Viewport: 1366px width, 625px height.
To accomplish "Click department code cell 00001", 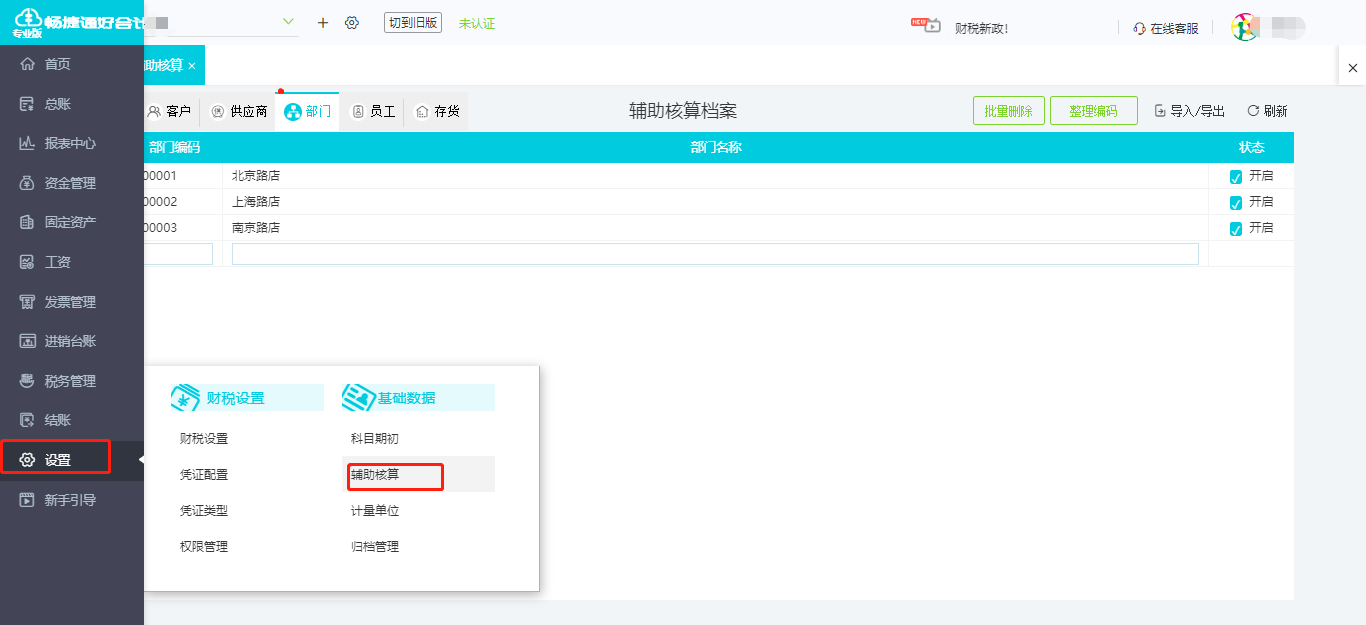I will 182,176.
